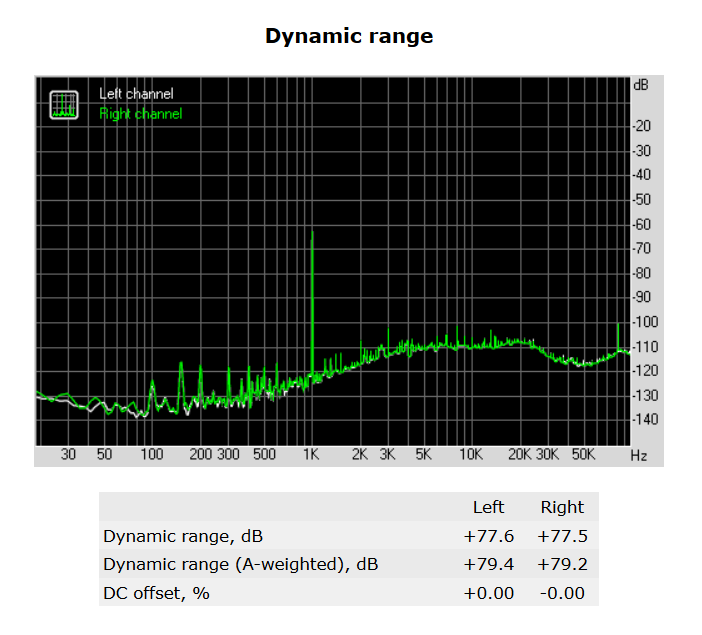Image resolution: width=702 pixels, height=635 pixels.
Task: Select the 'Dynamic range, dB' row label
Action: coord(183,536)
